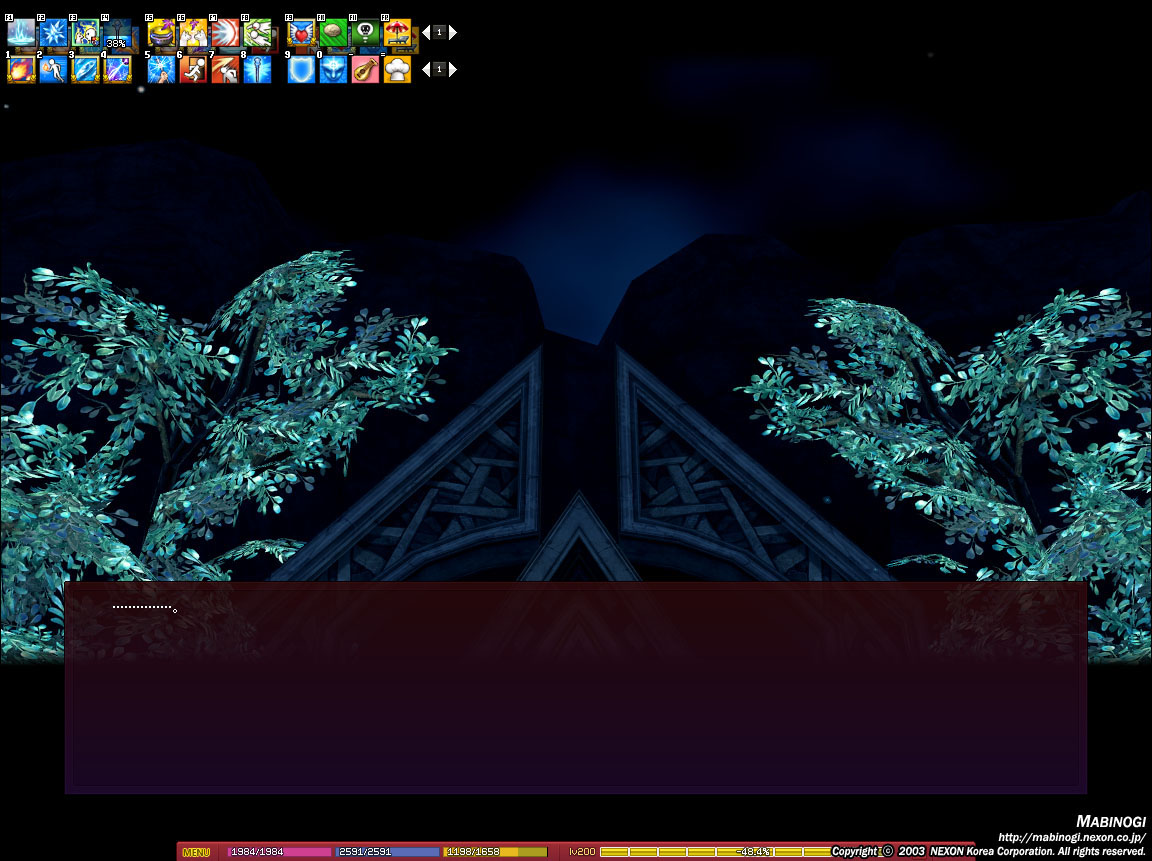
Task: Activate the hotkey 5 blue hand burst skill
Action: pos(161,70)
